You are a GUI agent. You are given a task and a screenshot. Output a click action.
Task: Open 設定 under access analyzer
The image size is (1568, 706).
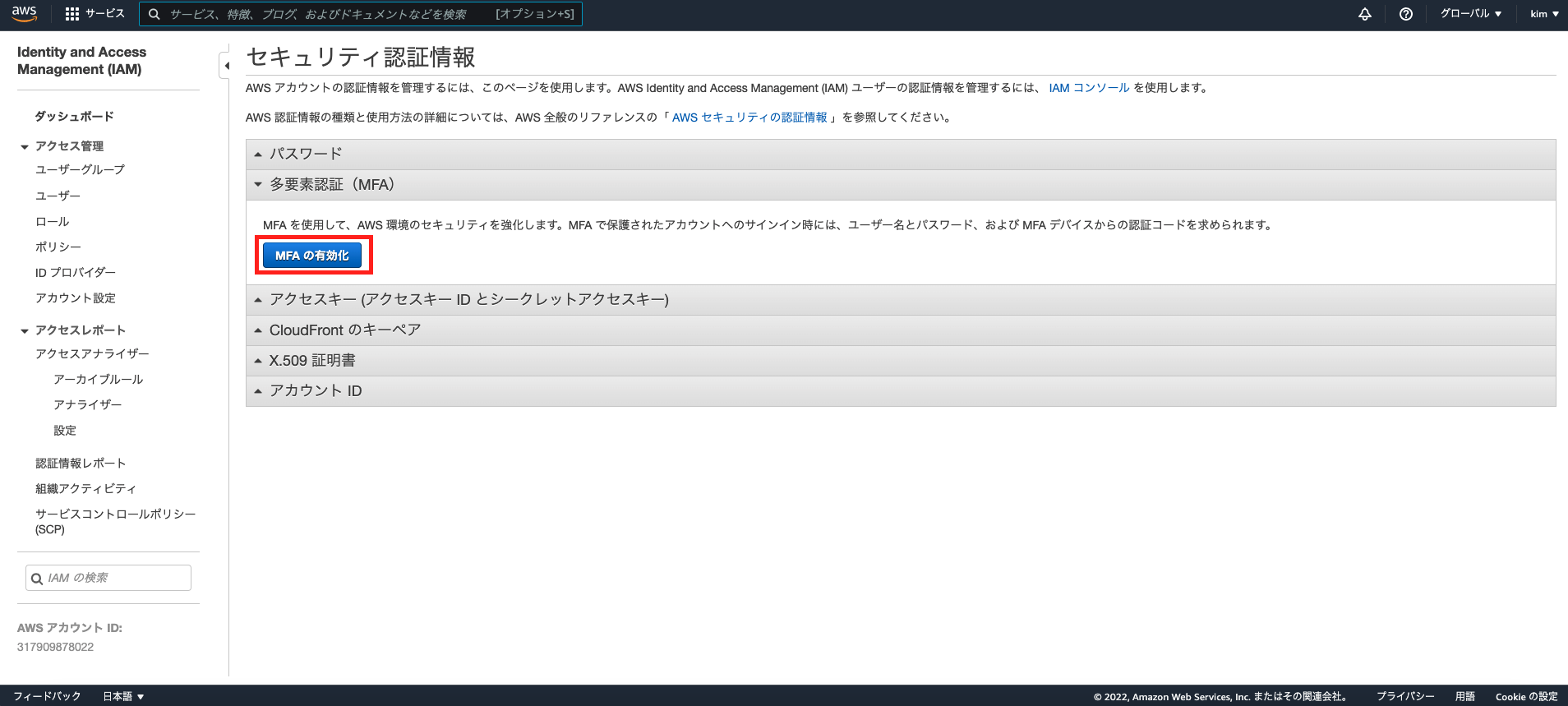[64, 430]
